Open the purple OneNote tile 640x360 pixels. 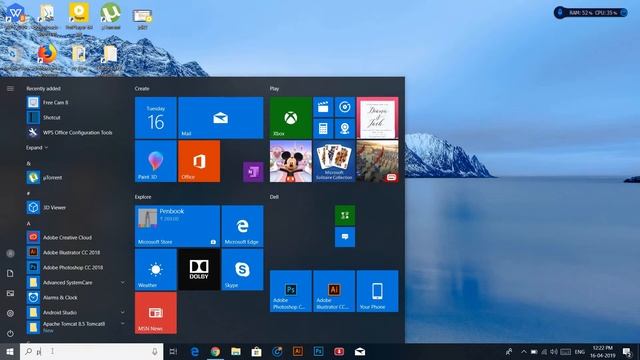(x=253, y=172)
